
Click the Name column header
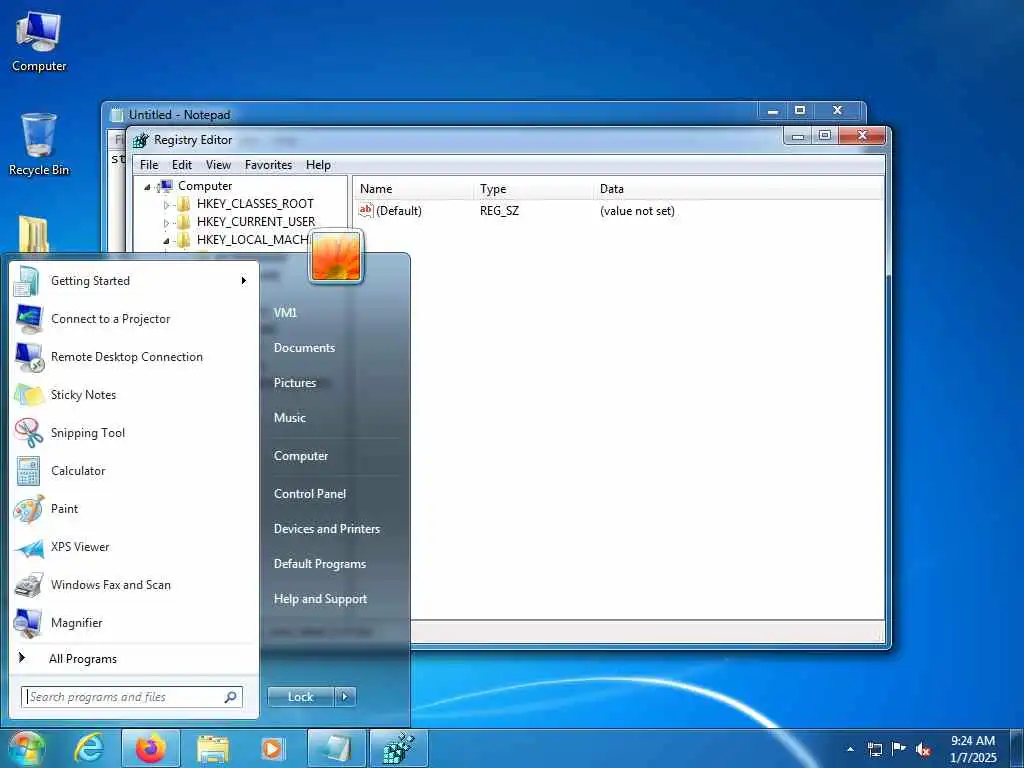coord(413,189)
